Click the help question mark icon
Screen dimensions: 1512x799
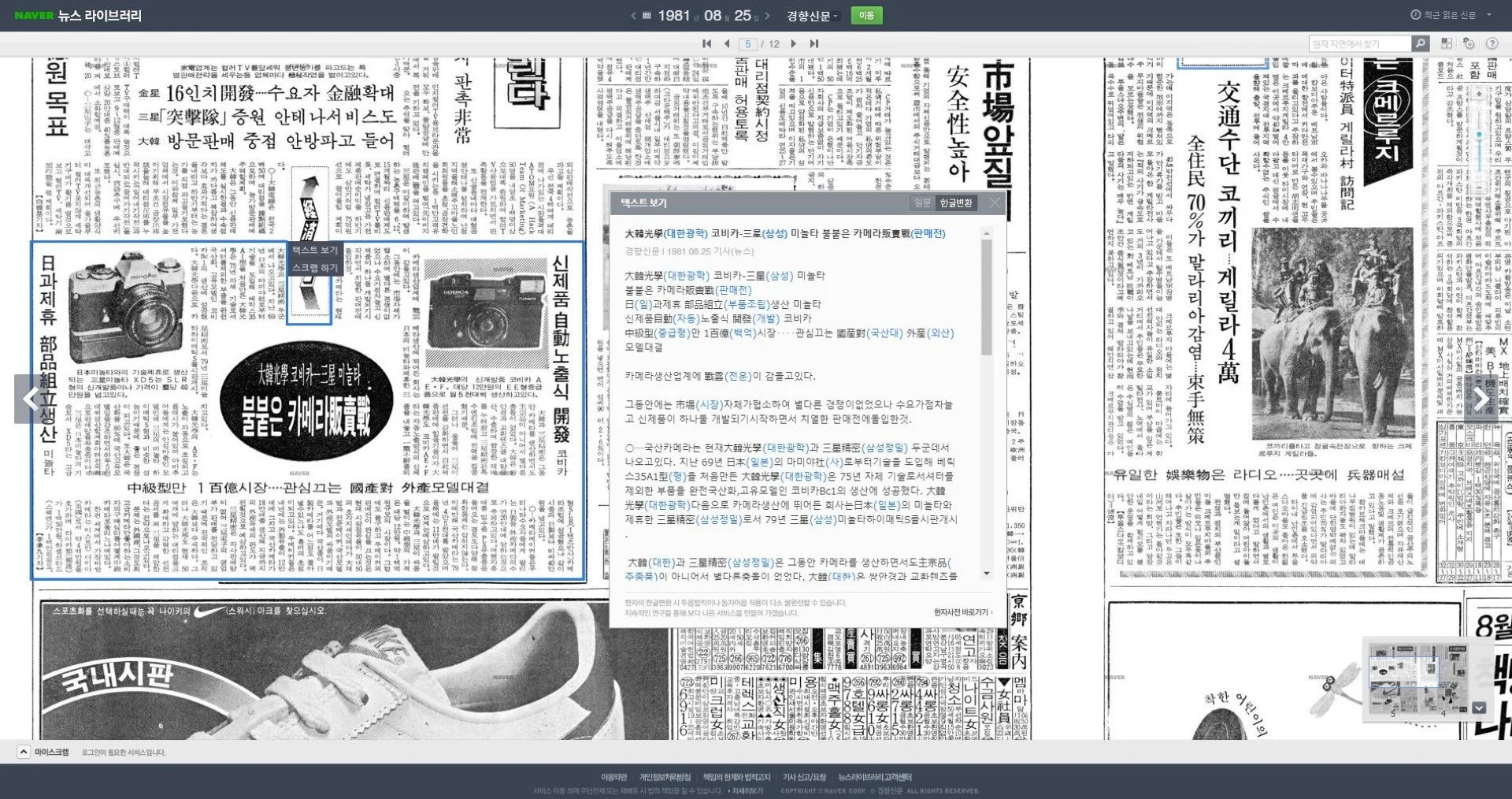1492,43
